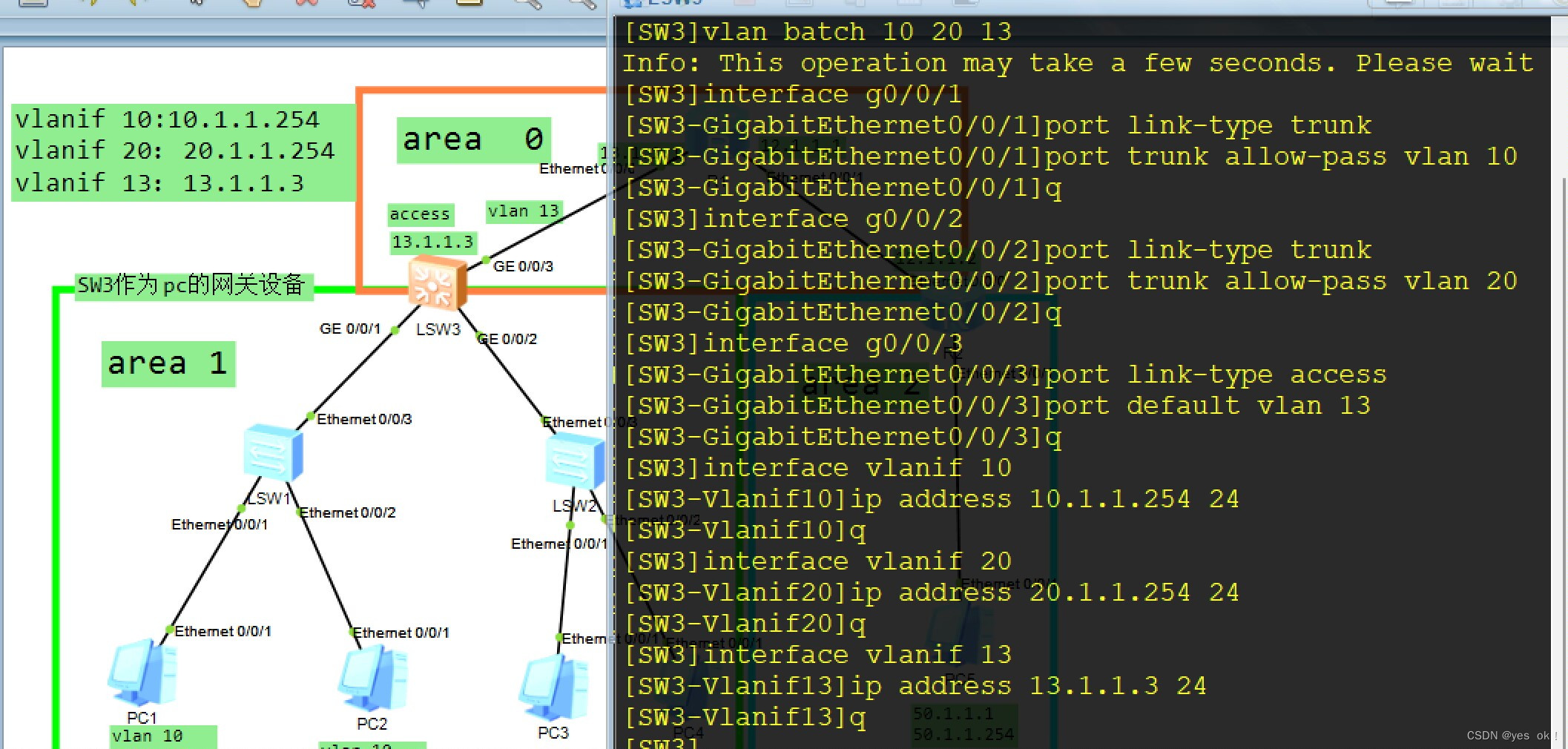This screenshot has width=1568, height=749.
Task: Click the 'interface g0/0/1' terminal line
Action: point(792,94)
